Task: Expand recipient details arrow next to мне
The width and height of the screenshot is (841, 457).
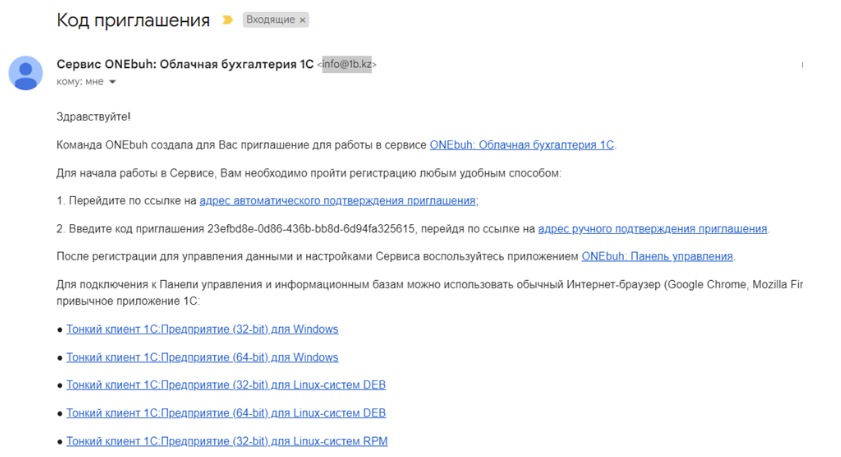Action: pyautogui.click(x=112, y=82)
